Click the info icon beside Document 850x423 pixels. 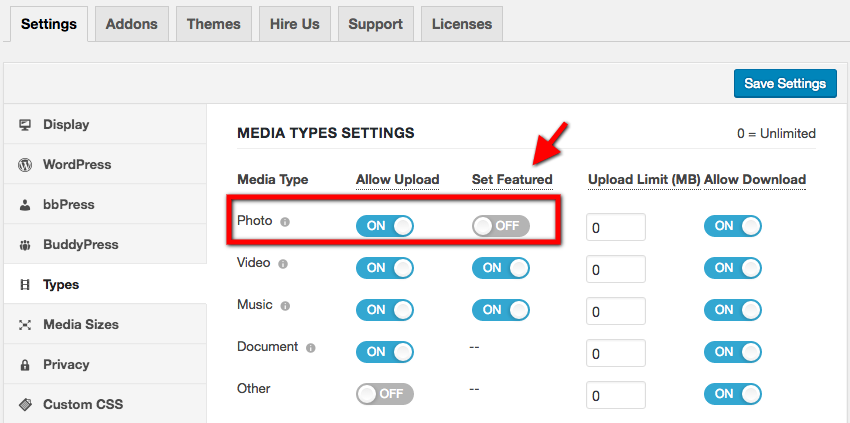(310, 348)
